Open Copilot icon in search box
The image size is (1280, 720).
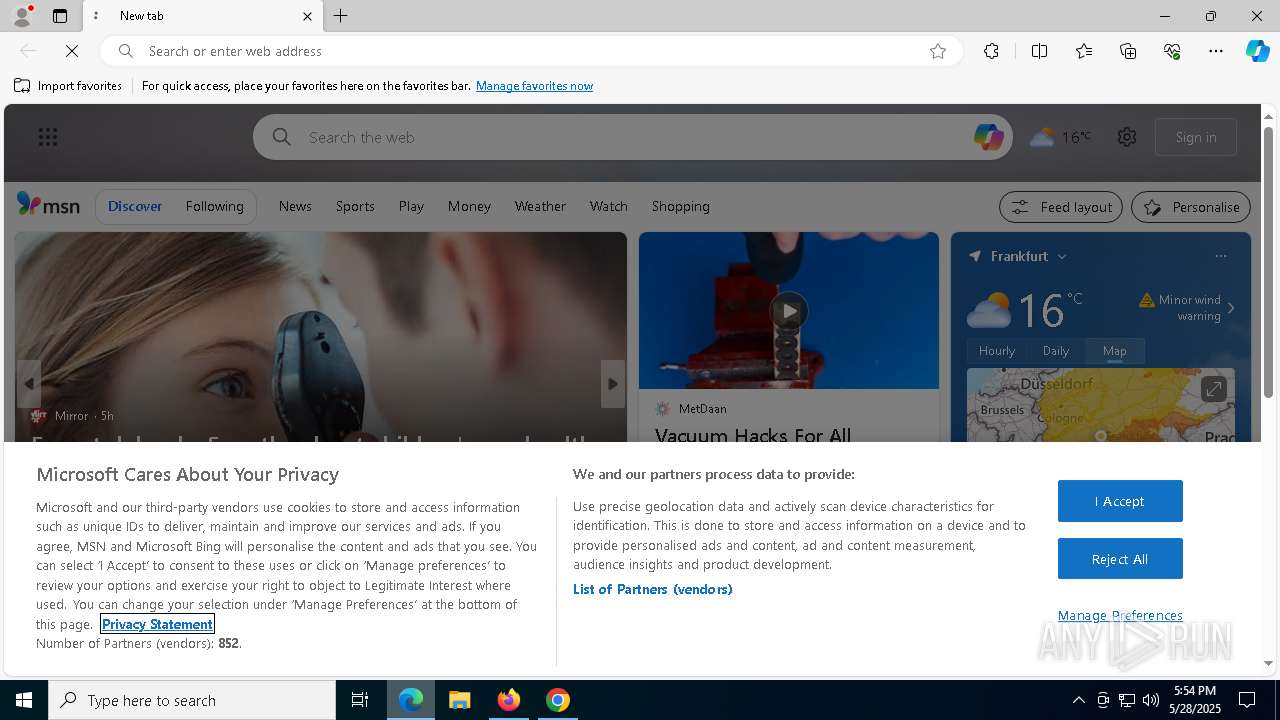coord(988,137)
